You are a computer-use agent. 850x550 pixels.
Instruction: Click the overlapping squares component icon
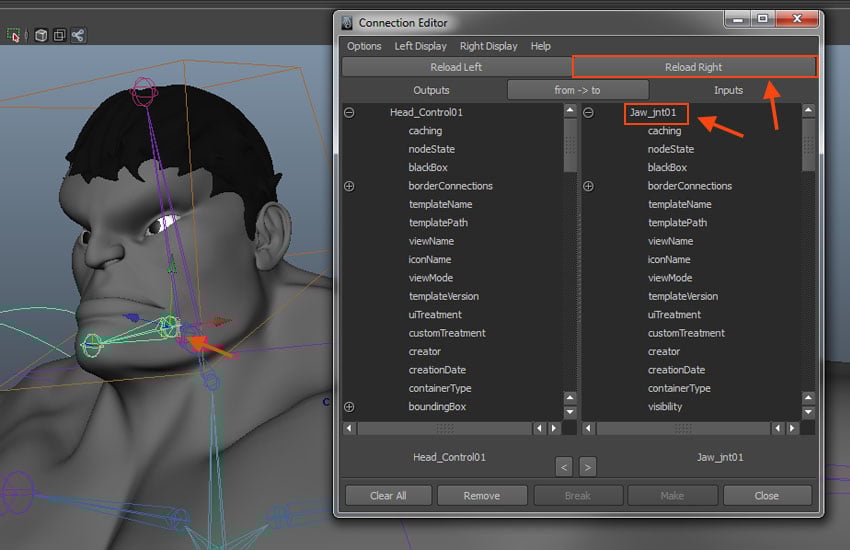point(59,35)
